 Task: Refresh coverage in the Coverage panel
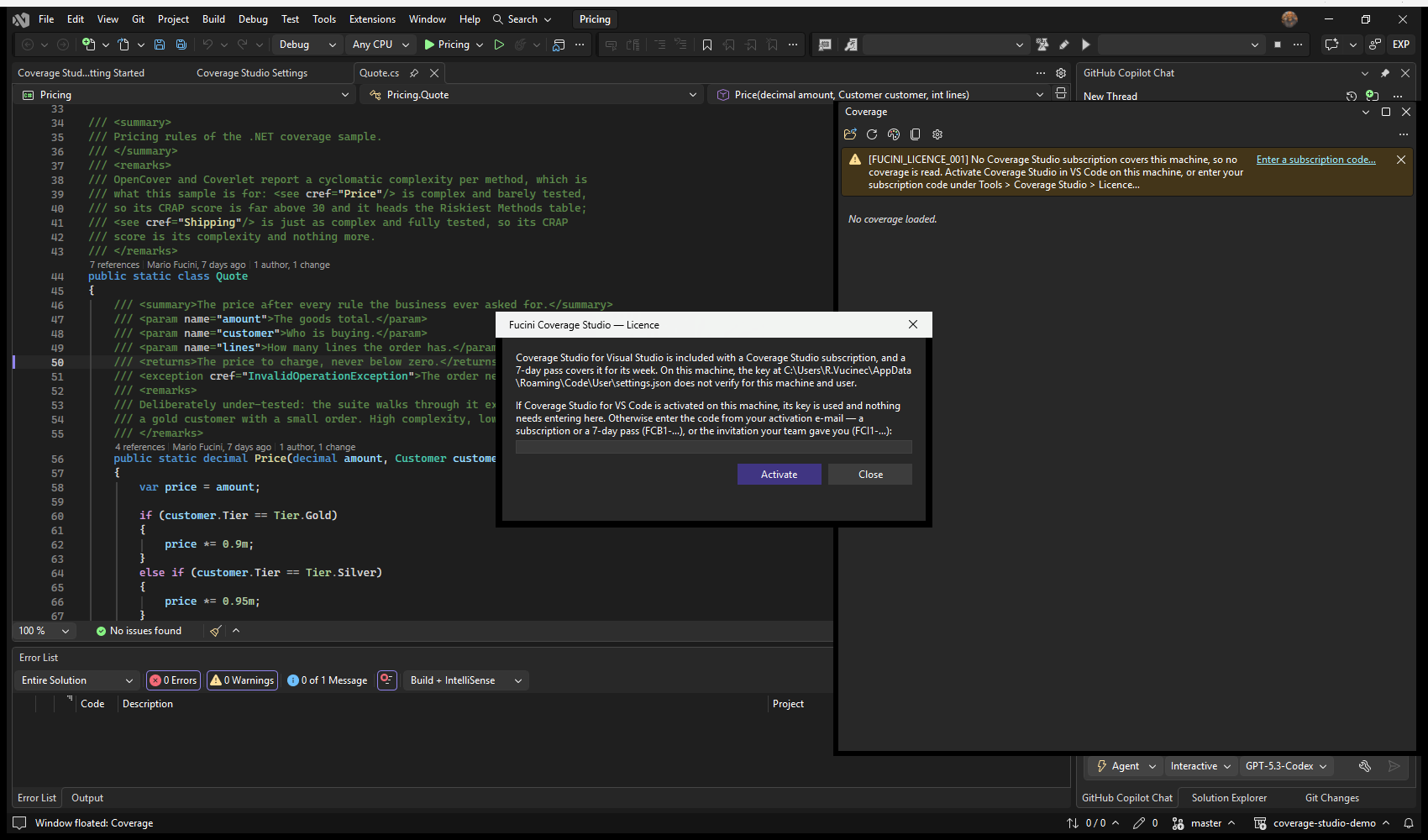(872, 134)
